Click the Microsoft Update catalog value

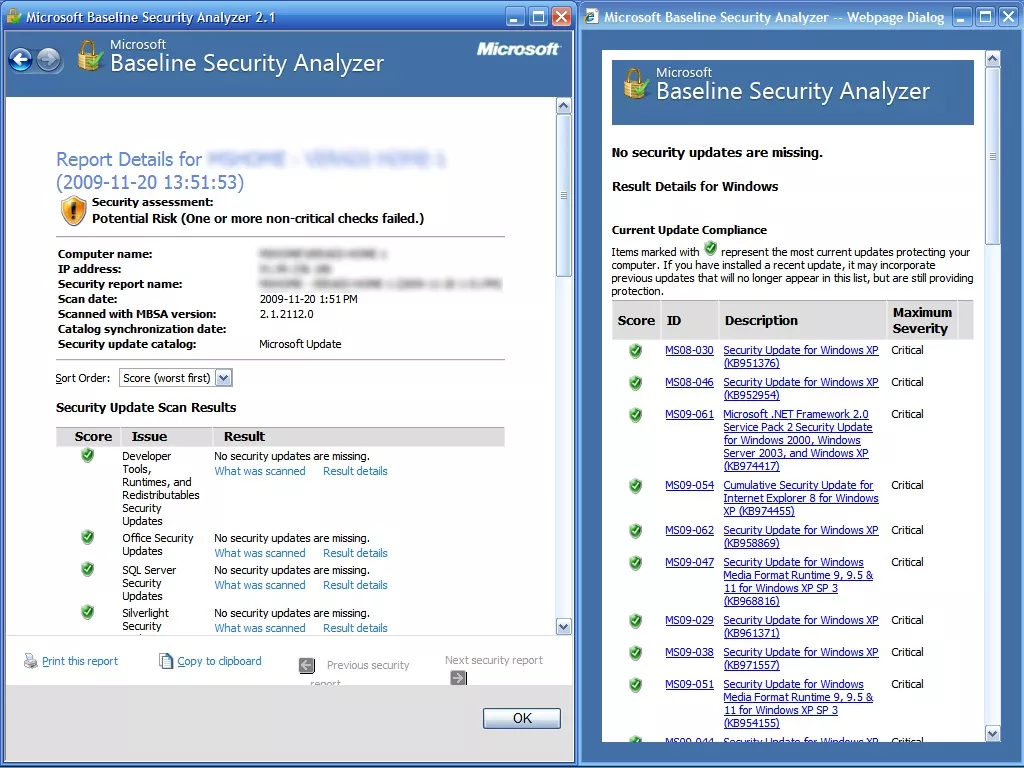pyautogui.click(x=300, y=344)
